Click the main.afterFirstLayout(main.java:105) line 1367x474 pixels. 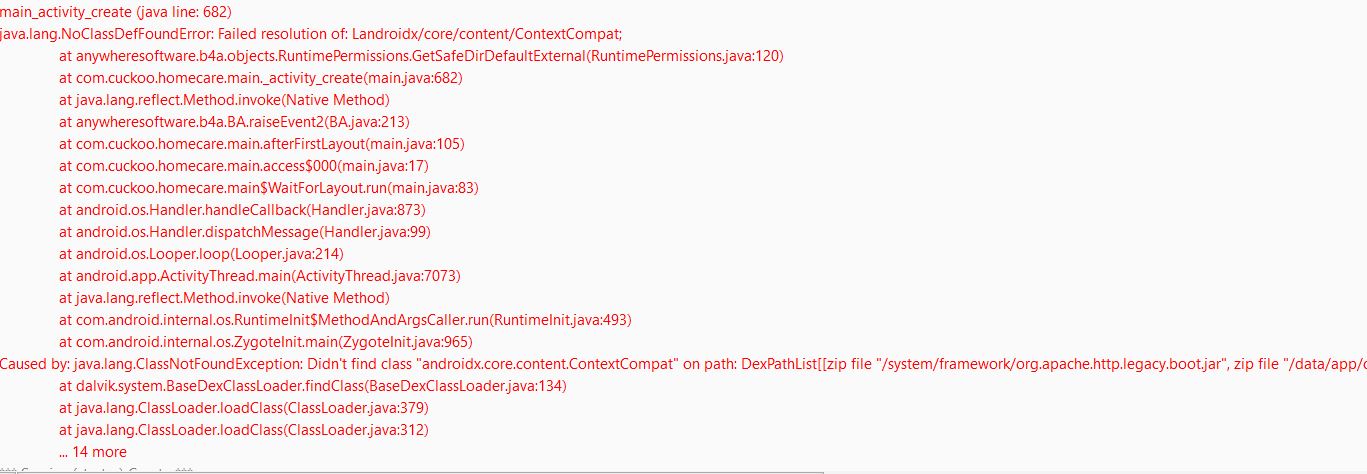click(261, 144)
